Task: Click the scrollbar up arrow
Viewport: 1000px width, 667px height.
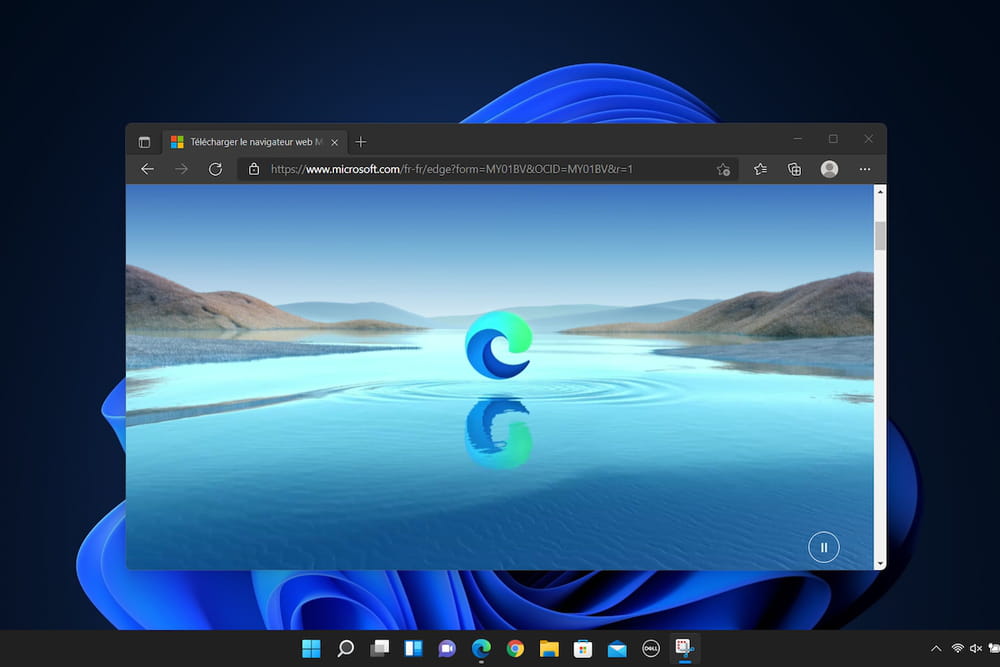Action: [x=880, y=191]
